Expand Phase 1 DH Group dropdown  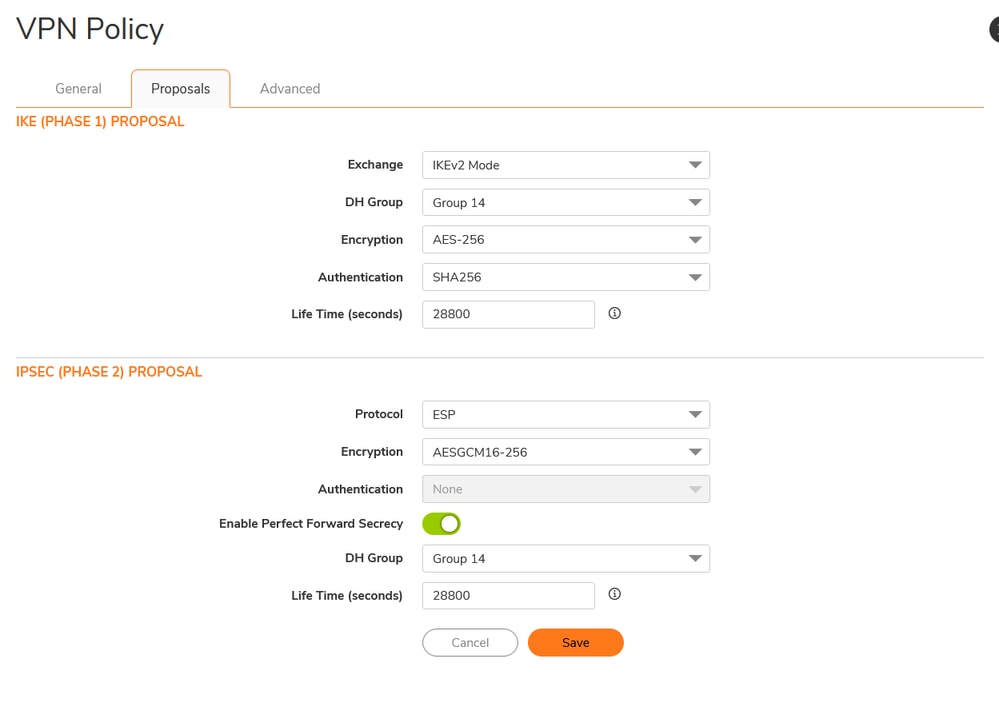[565, 202]
